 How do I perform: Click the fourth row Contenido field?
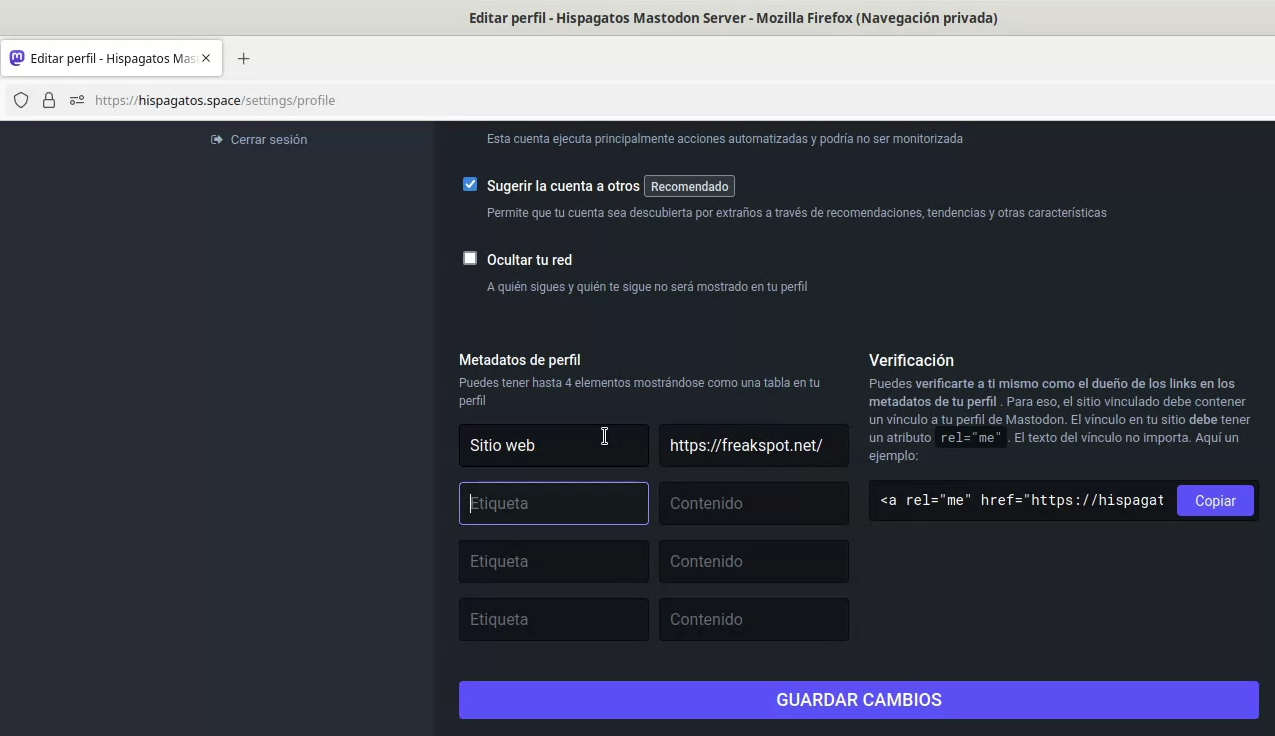click(x=753, y=619)
